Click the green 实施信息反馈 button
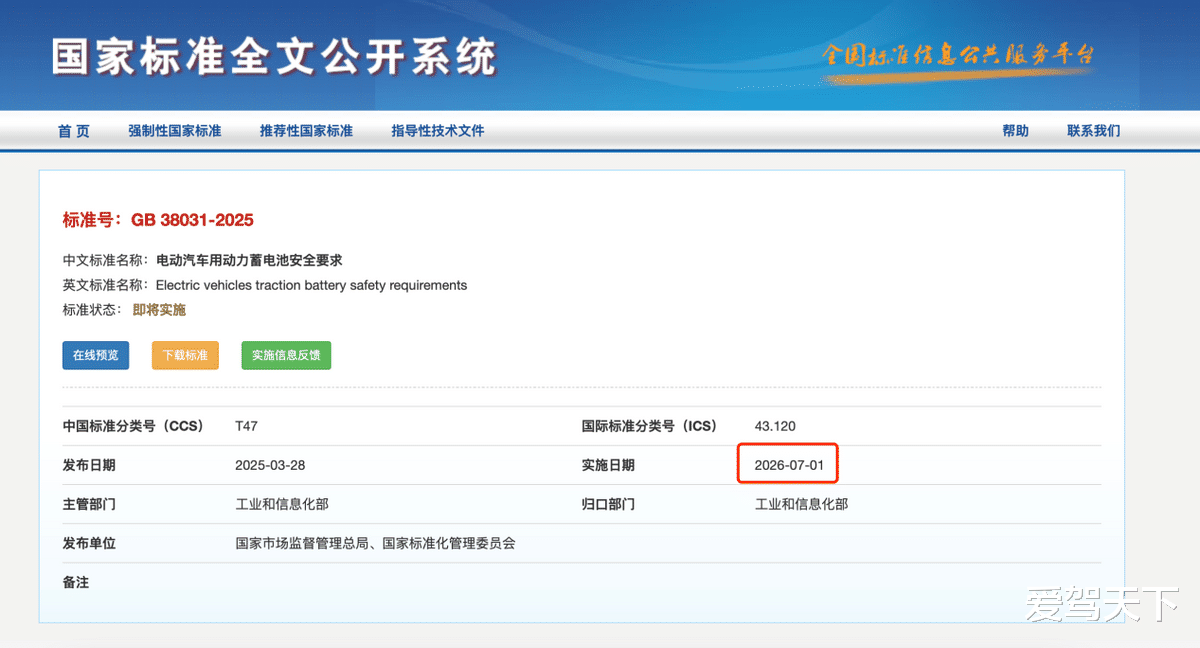1200x648 pixels. [x=286, y=355]
